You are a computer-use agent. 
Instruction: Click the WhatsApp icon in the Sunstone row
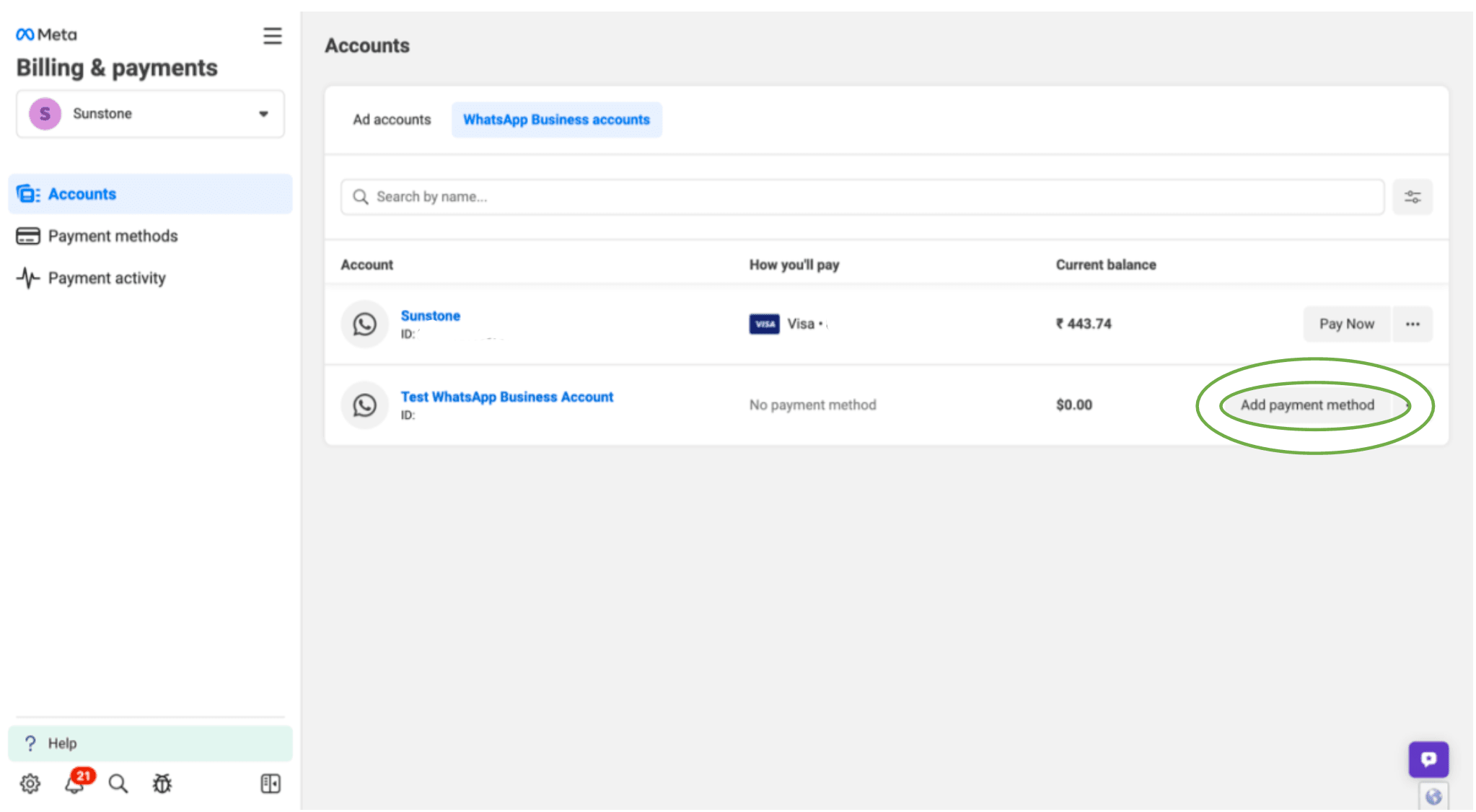364,324
